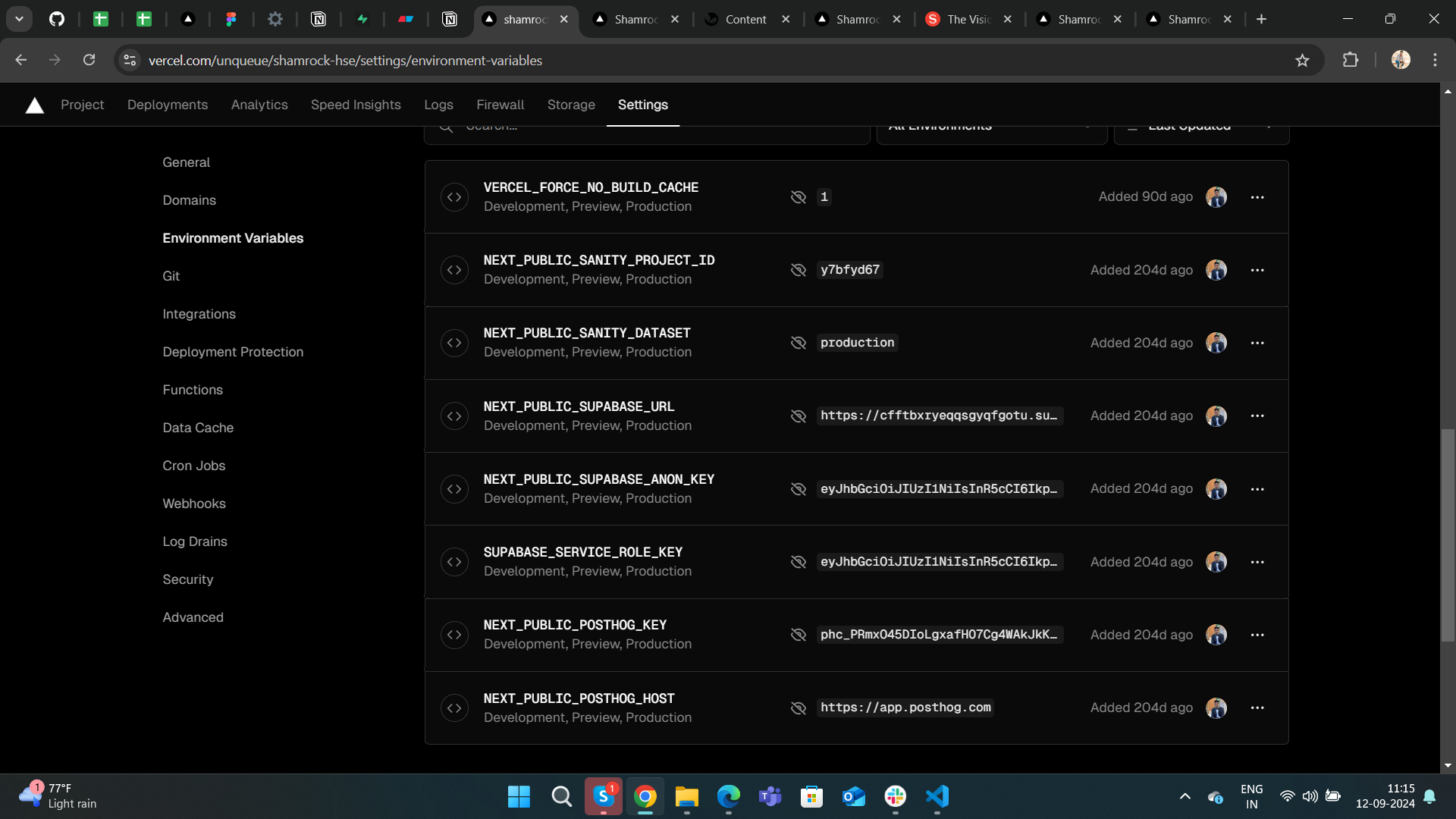Open the Security settings section
The width and height of the screenshot is (1456, 819).
click(x=188, y=579)
